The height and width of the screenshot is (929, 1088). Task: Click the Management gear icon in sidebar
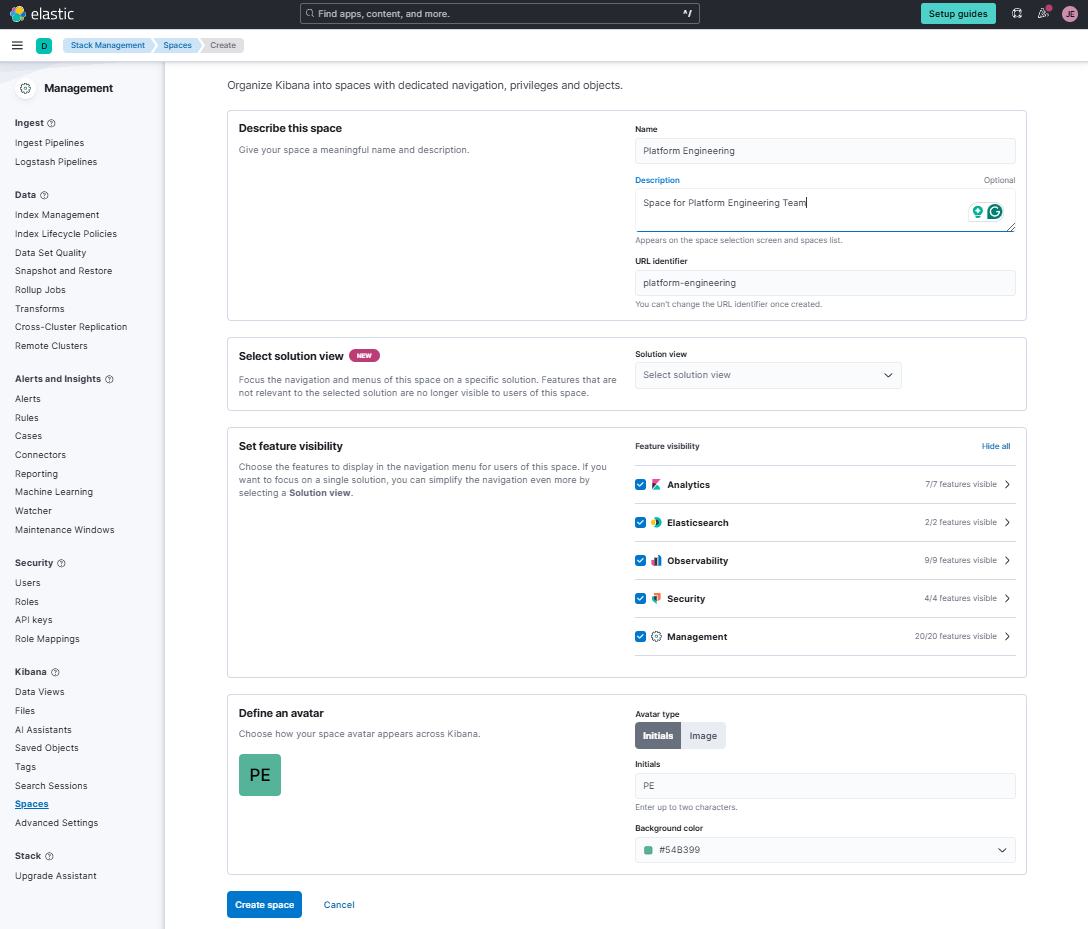click(x=26, y=88)
